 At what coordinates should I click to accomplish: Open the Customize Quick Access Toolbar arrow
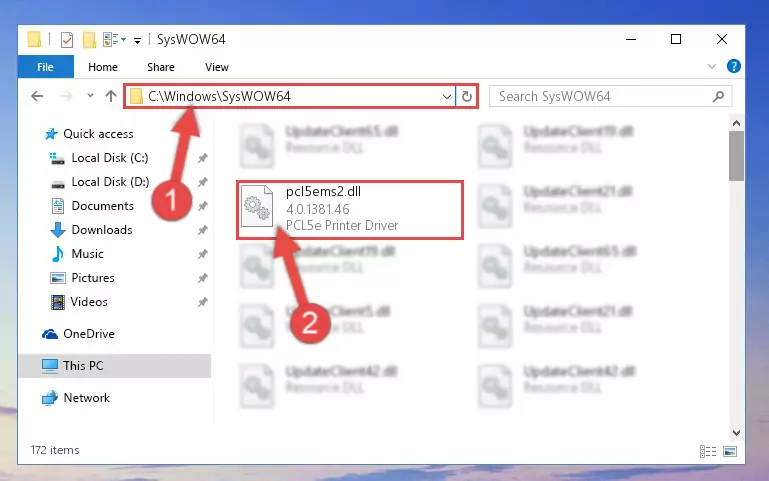137,41
